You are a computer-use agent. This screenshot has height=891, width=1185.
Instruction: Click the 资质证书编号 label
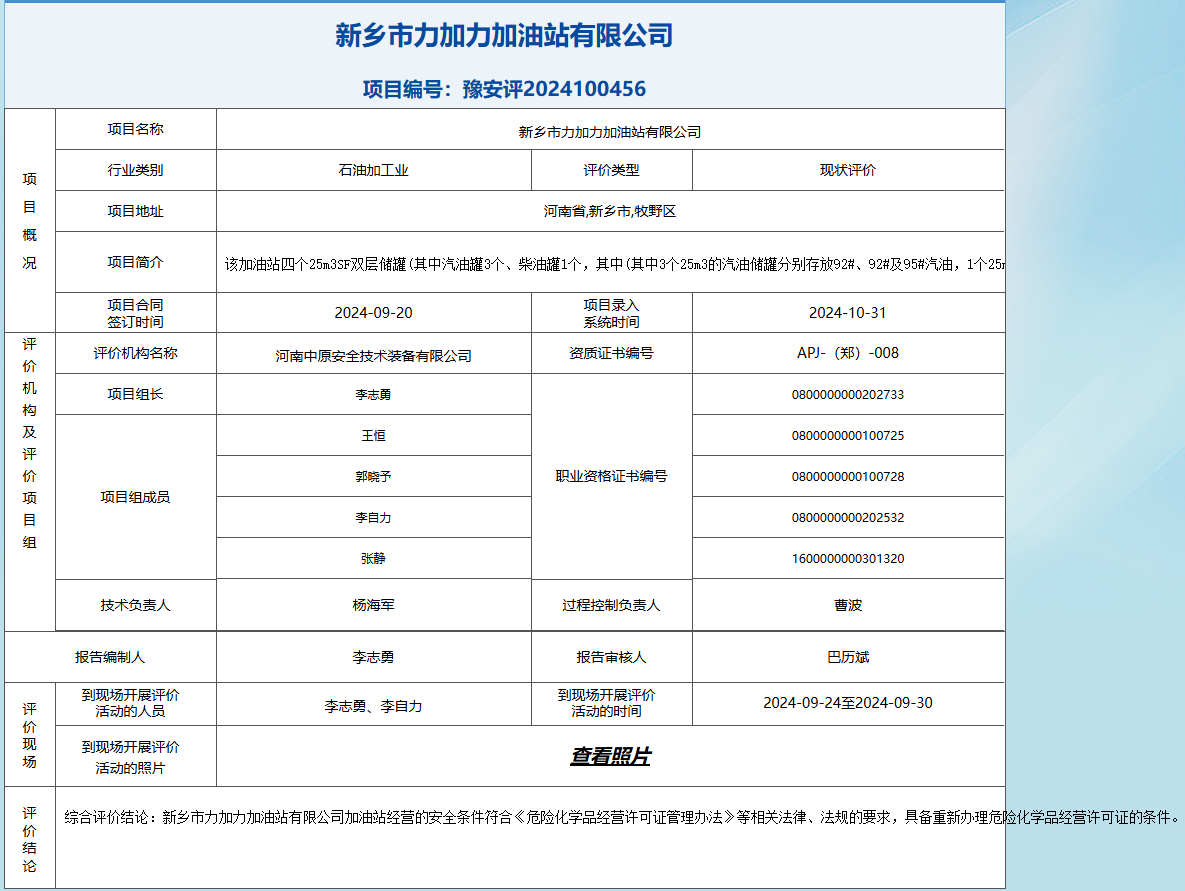(611, 353)
